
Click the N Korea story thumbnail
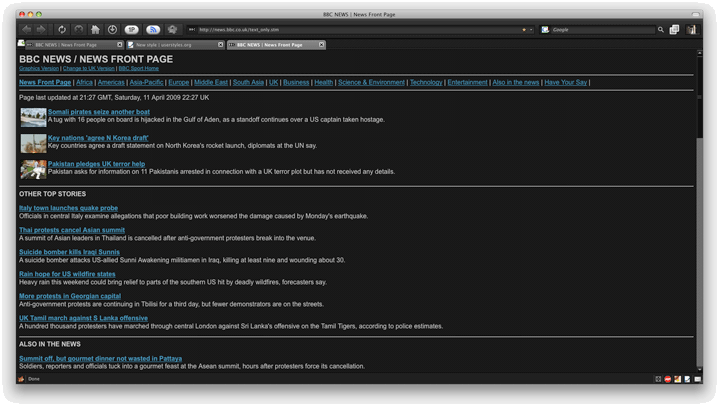(33, 144)
